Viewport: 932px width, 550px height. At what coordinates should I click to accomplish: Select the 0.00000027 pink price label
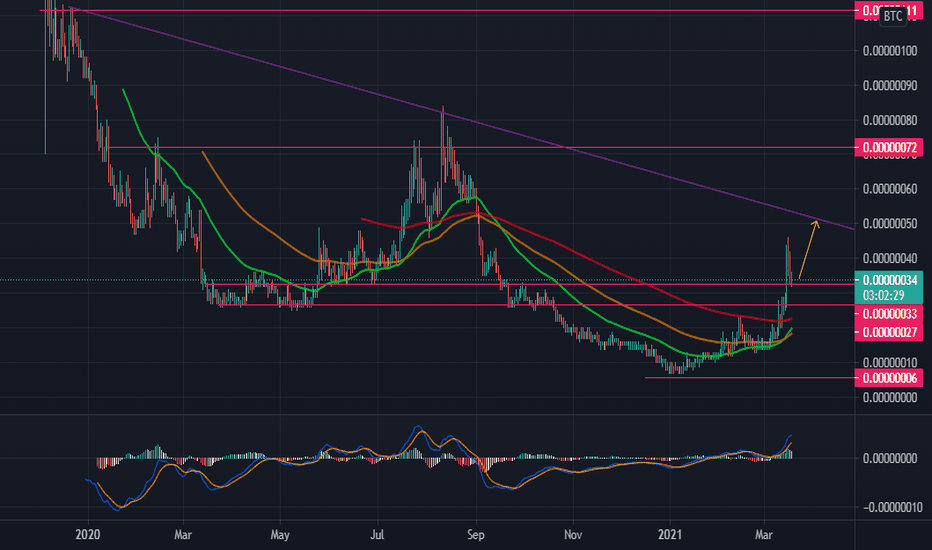pos(889,332)
